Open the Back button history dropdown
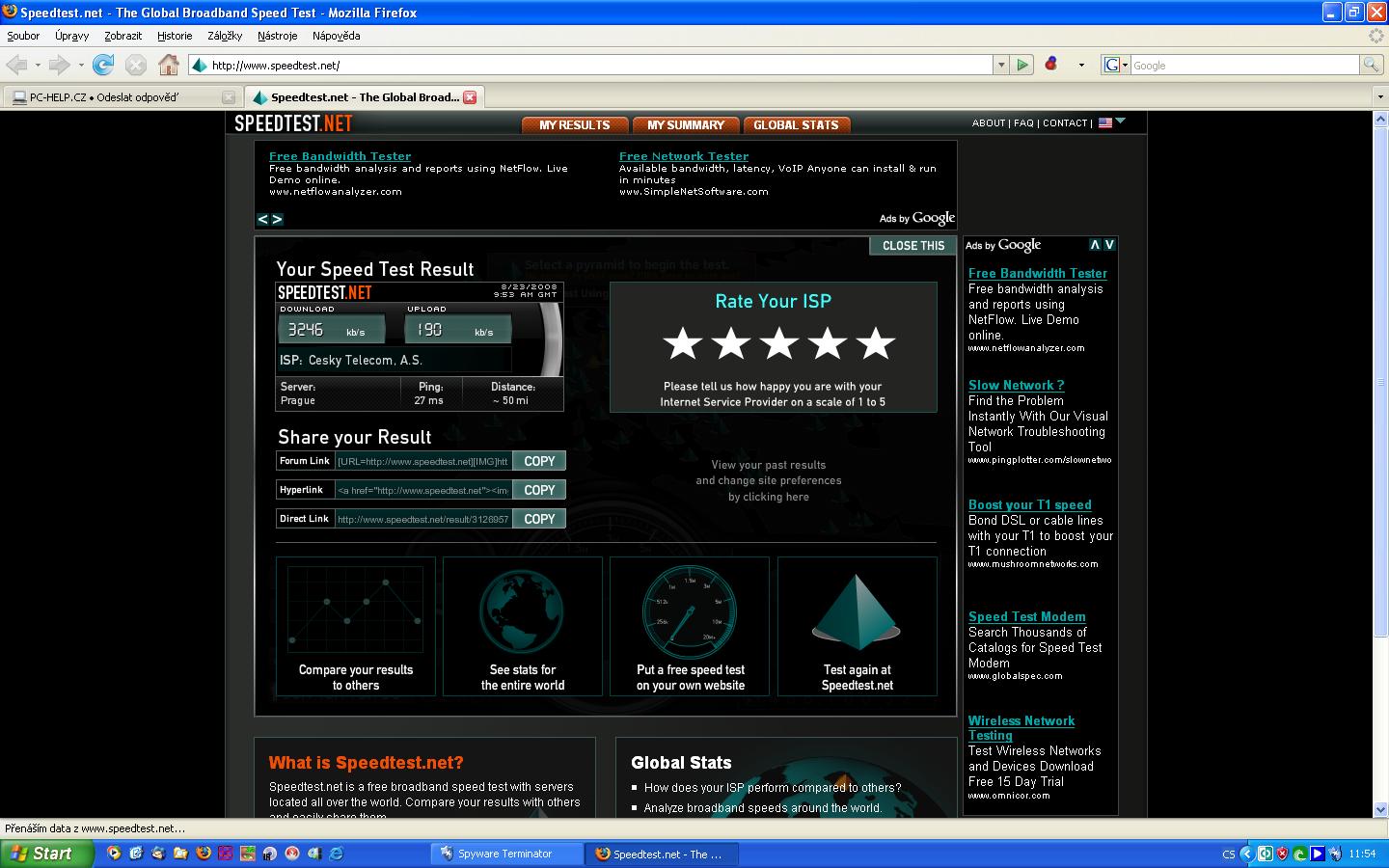Viewport: 1389px width, 868px height. pyautogui.click(x=38, y=66)
